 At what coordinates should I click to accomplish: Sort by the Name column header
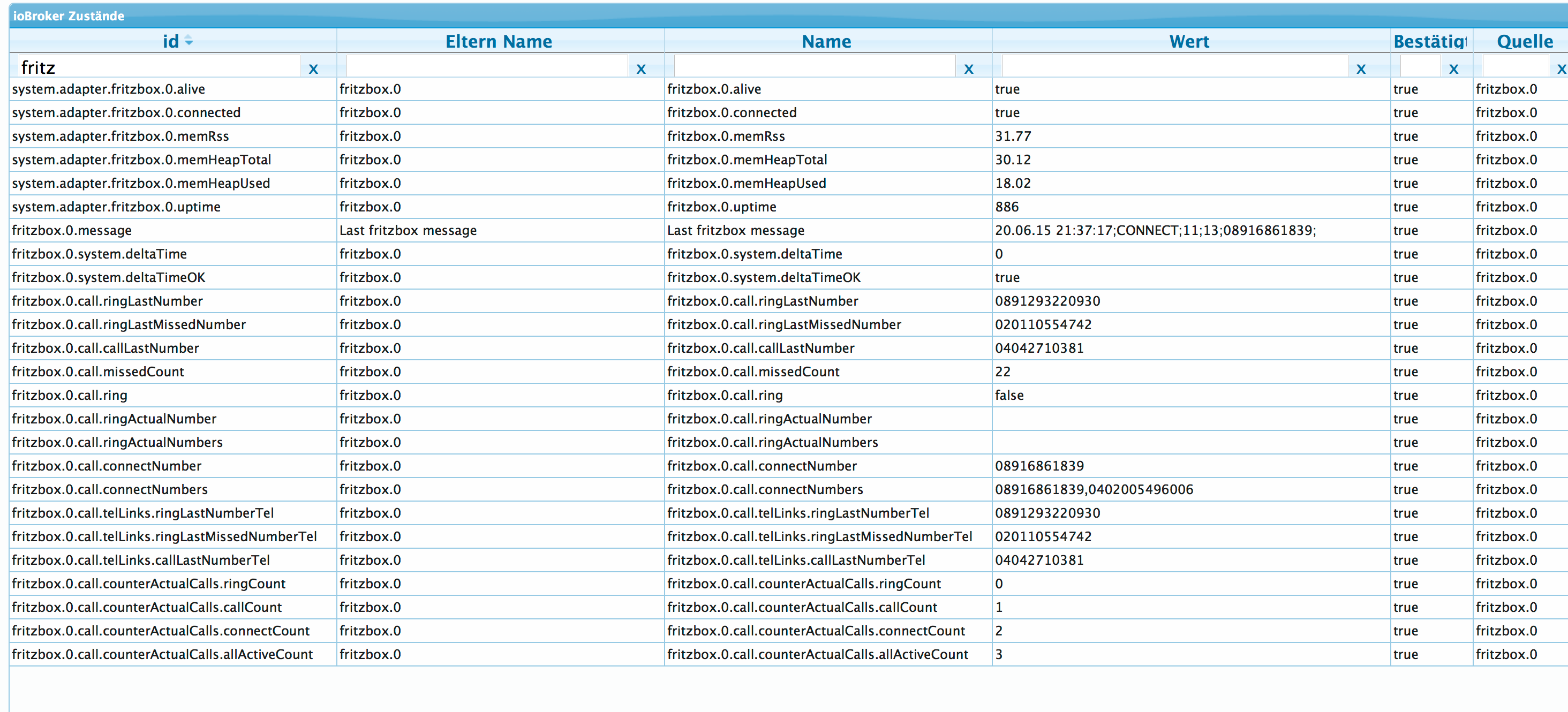coord(827,41)
